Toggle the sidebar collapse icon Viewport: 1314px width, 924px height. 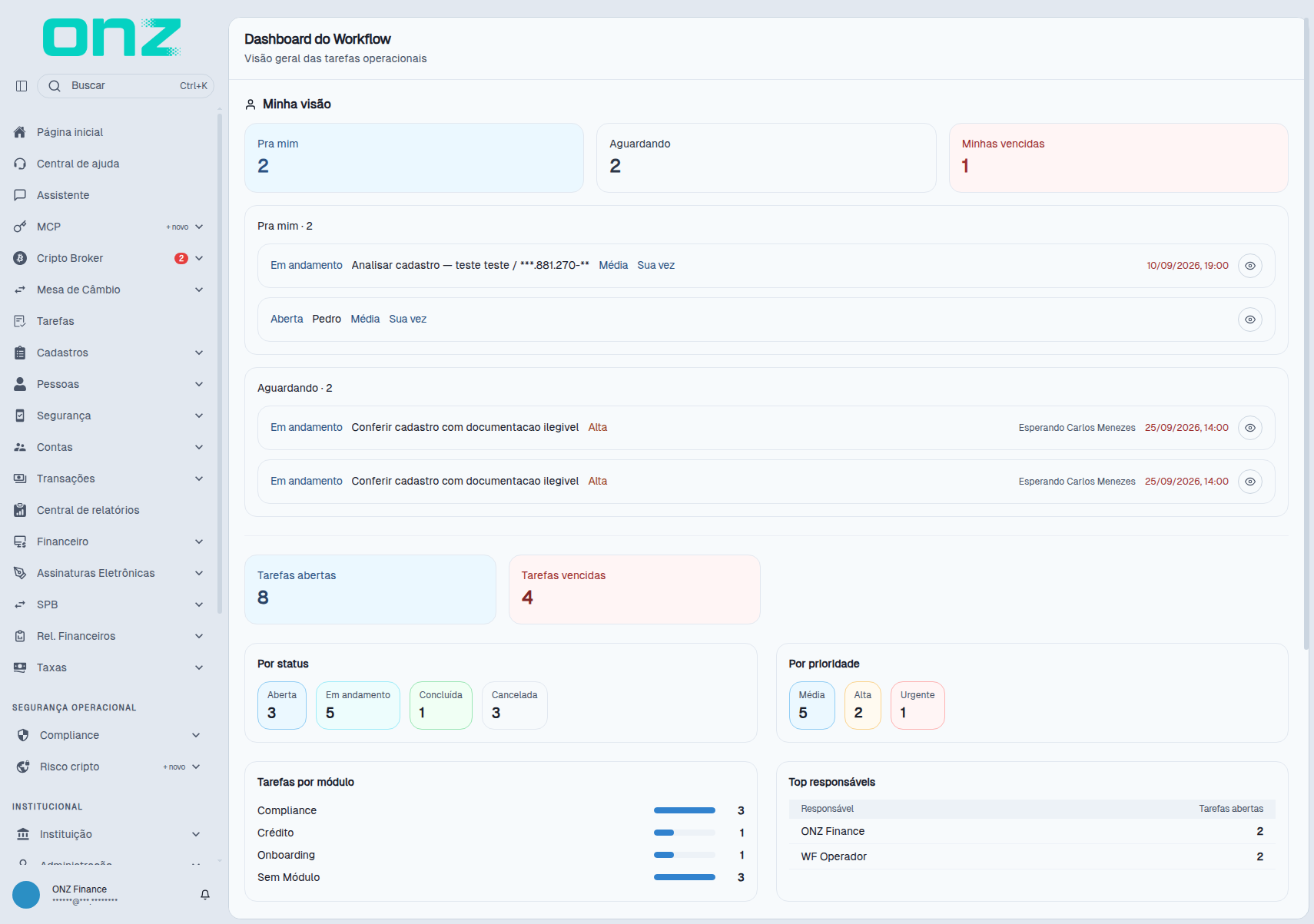22,86
